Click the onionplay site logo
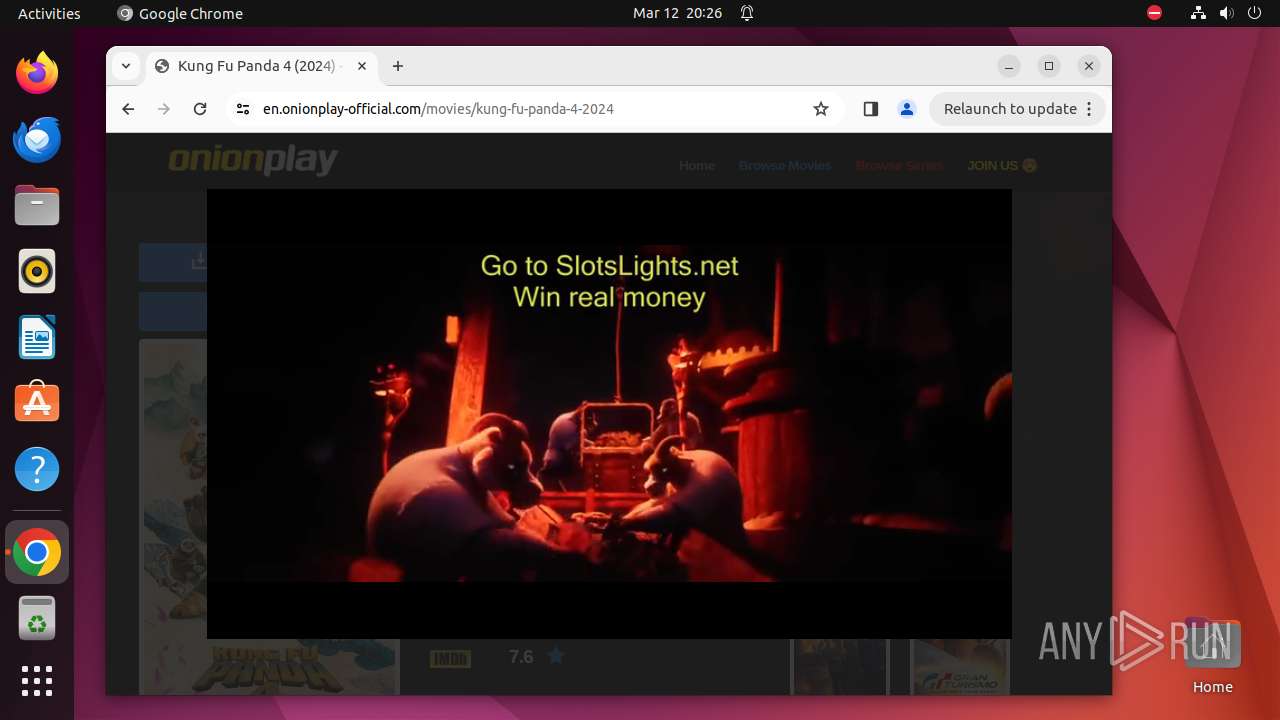Viewport: 1280px width, 720px height. pyautogui.click(x=253, y=160)
